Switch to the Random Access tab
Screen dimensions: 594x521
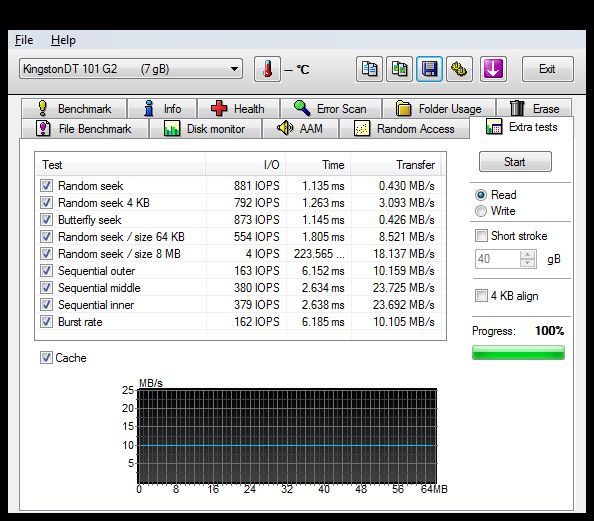tap(404, 129)
